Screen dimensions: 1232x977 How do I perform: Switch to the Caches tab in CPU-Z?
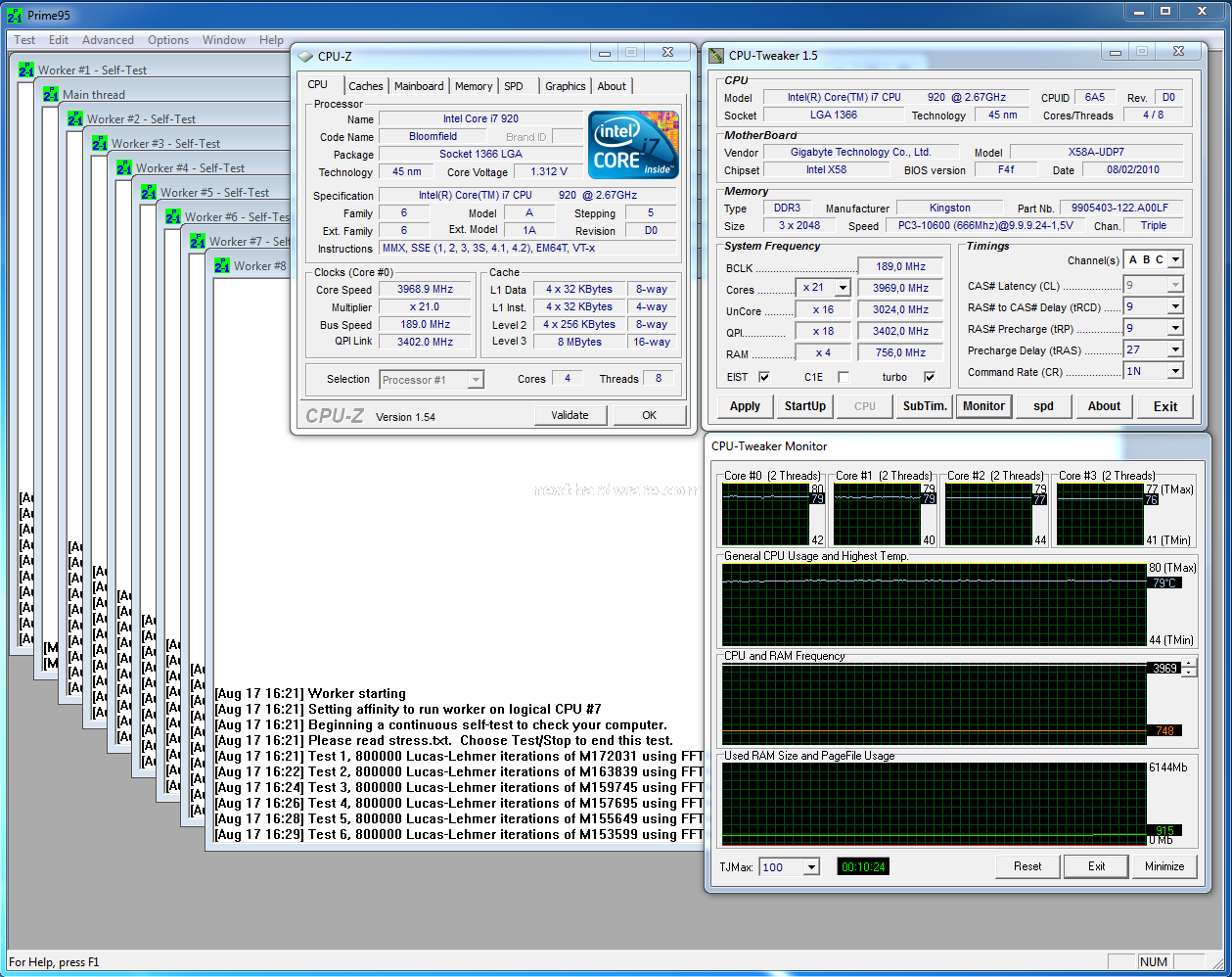pos(366,86)
